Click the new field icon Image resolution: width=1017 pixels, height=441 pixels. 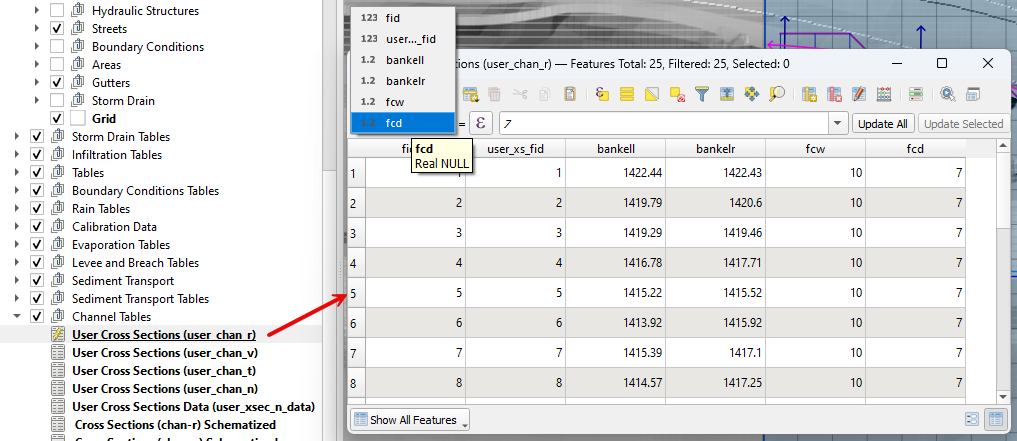[809, 94]
